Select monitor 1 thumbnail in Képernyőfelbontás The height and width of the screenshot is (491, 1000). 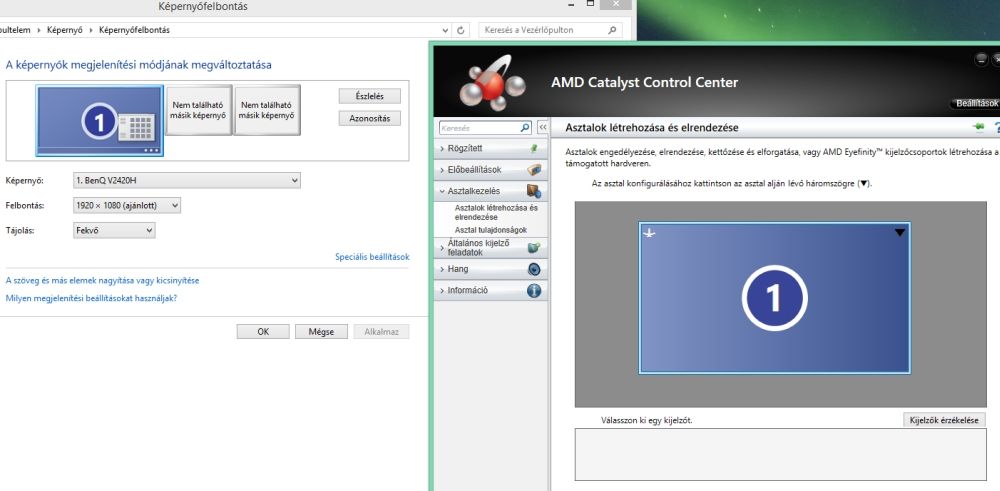click(99, 121)
